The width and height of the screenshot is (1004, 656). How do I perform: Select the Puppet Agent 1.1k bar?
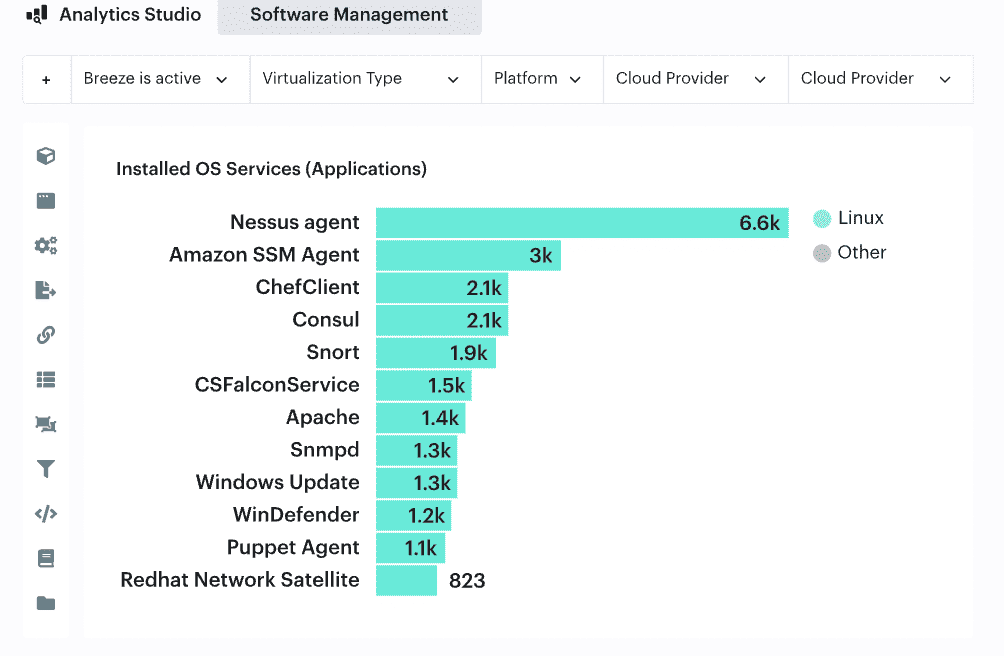(x=410, y=548)
